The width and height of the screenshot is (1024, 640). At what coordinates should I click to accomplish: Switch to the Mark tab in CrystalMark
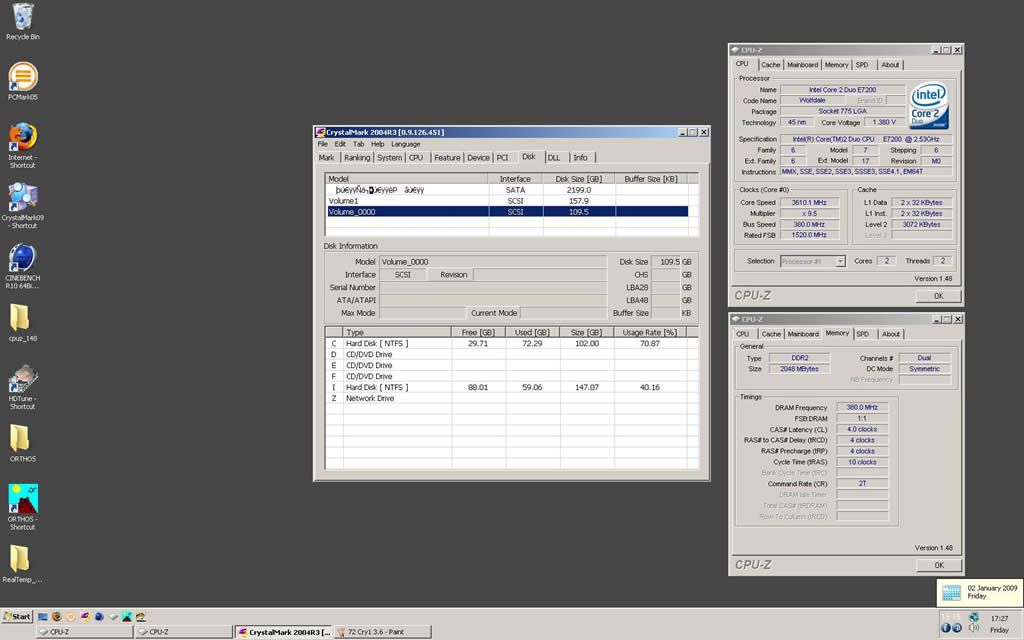click(x=327, y=157)
